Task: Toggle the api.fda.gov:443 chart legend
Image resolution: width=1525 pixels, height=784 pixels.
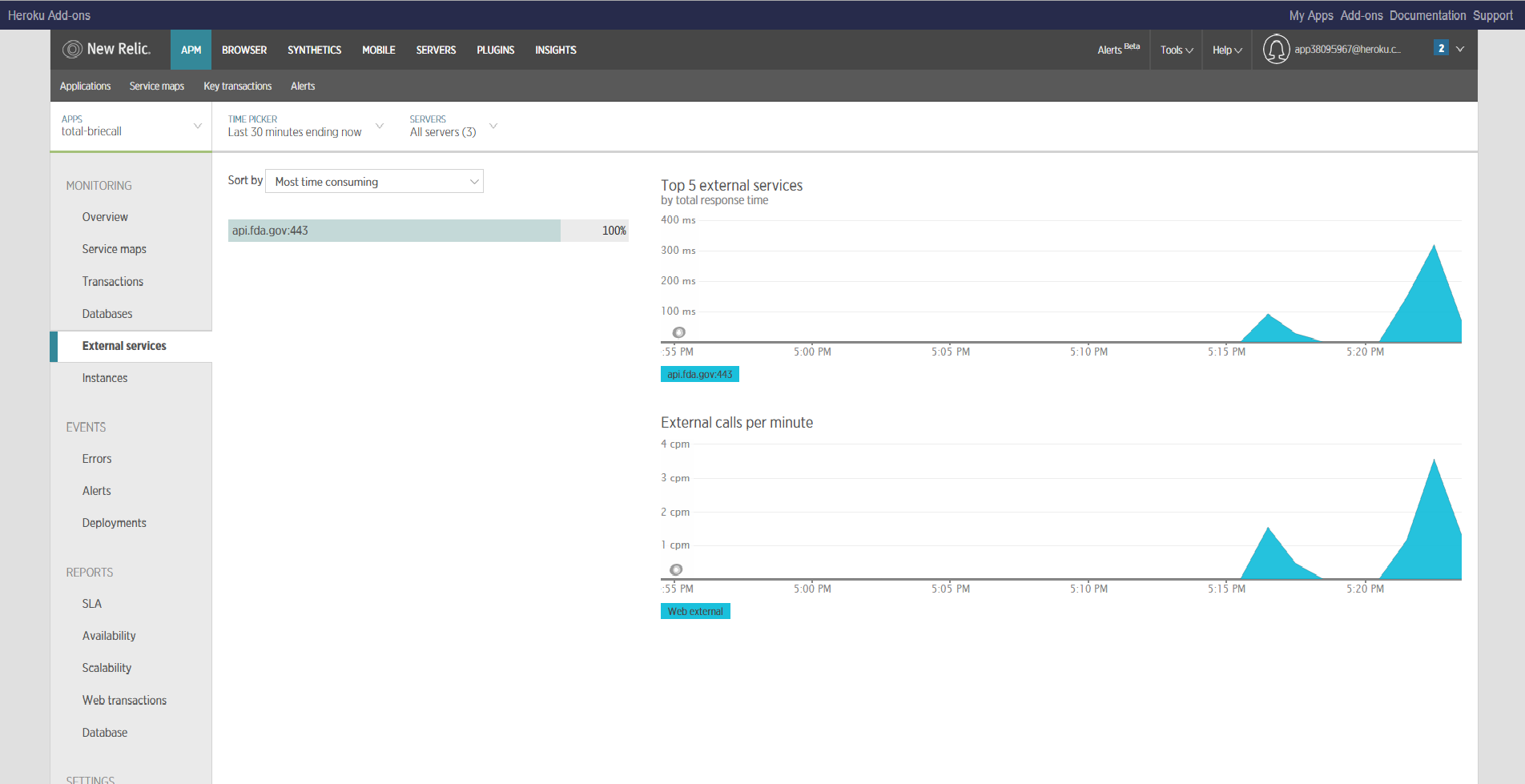Action: (700, 374)
